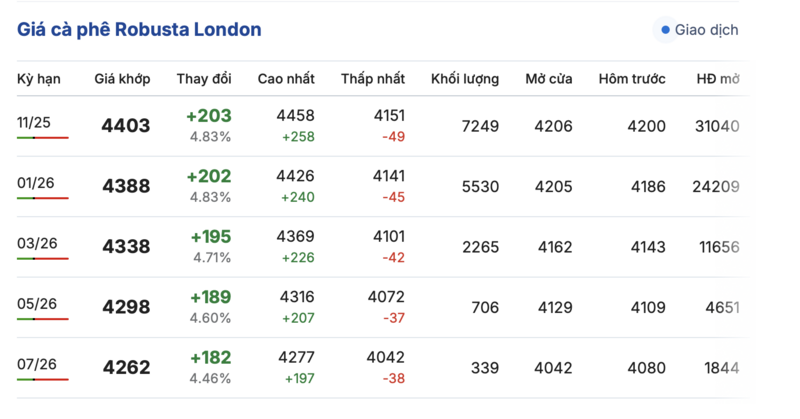The width and height of the screenshot is (800, 419).
Task: Click the Giao dịch status badge
Action: click(x=699, y=30)
